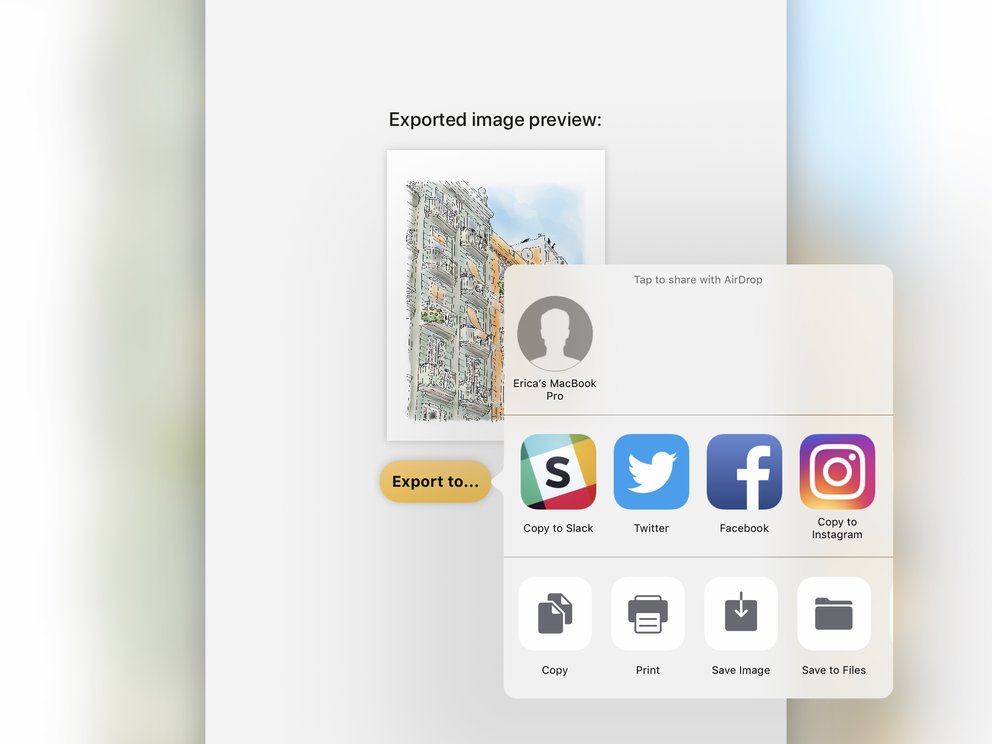Select the Twitter share icon
The image size is (992, 744).
tap(650, 471)
